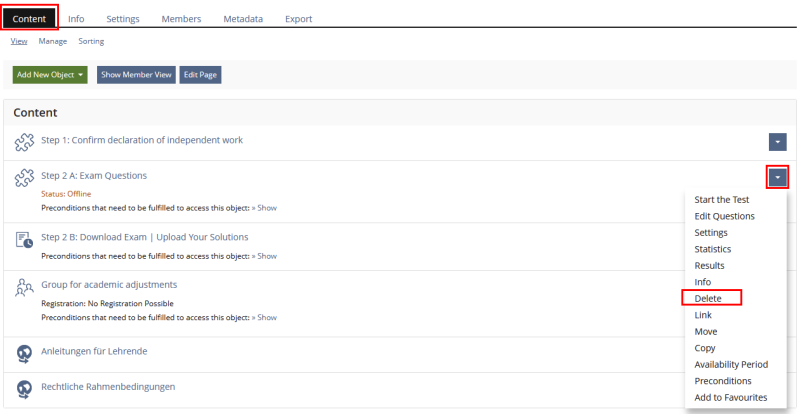The image size is (800, 414).
Task: Click the Anleitungen für Lehrende icon
Action: 25,353
